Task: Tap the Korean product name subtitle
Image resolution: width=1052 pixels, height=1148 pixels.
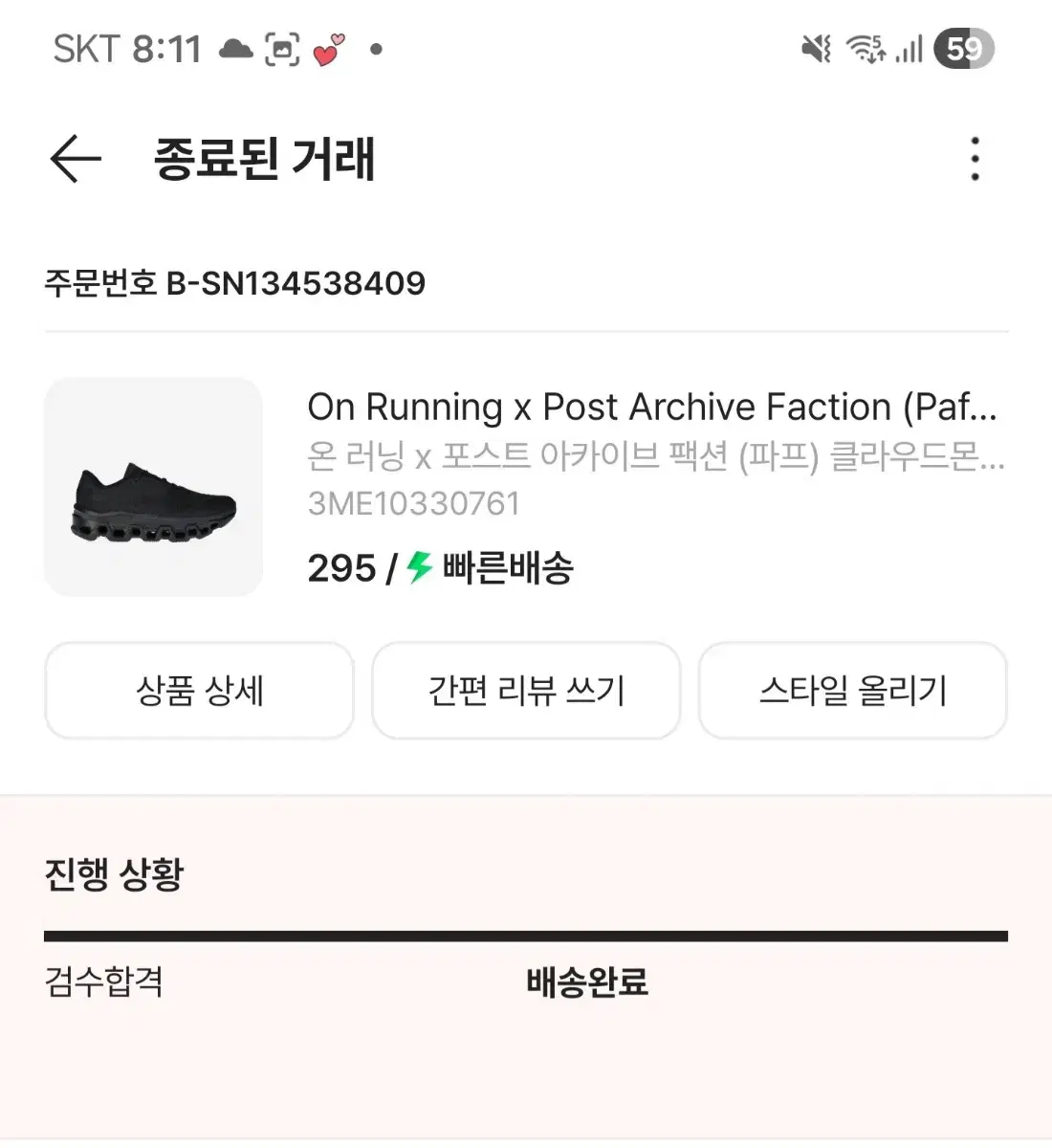Action: pyautogui.click(x=656, y=456)
